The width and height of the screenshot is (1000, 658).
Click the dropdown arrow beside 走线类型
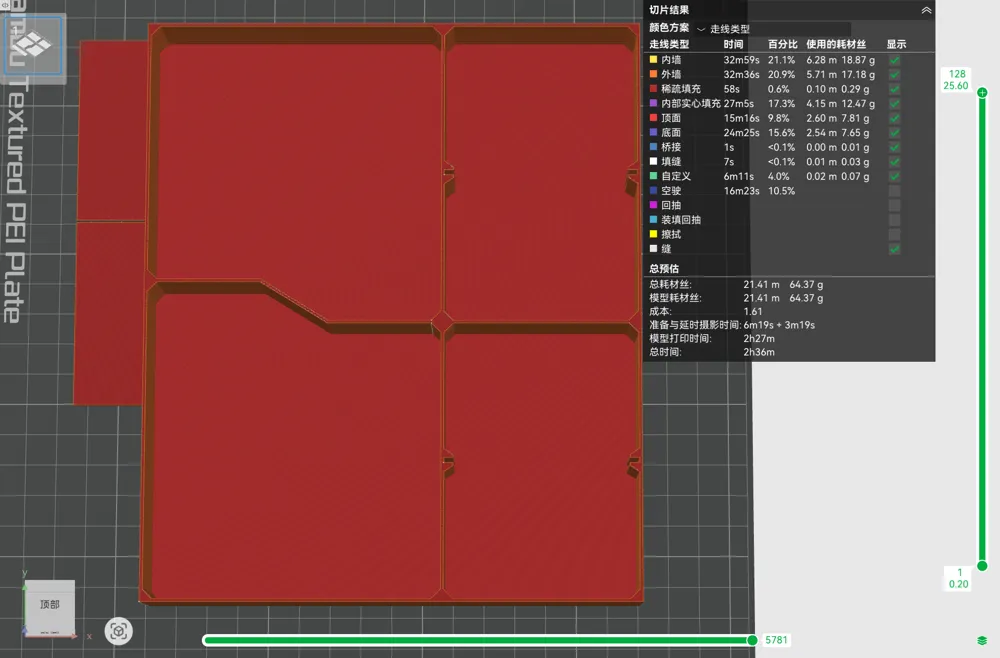[x=701, y=29]
